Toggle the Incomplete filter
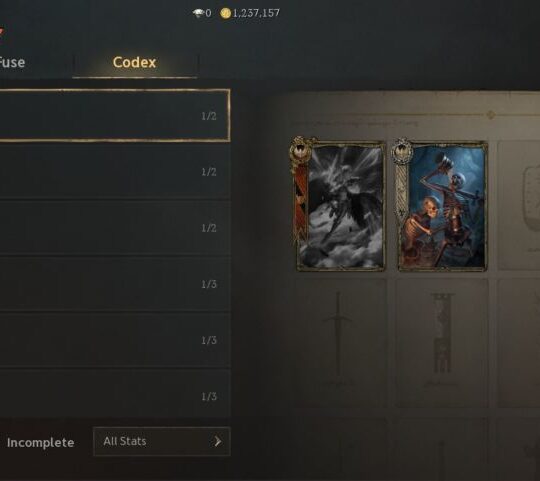Image resolution: width=540 pixels, height=481 pixels. click(x=40, y=442)
